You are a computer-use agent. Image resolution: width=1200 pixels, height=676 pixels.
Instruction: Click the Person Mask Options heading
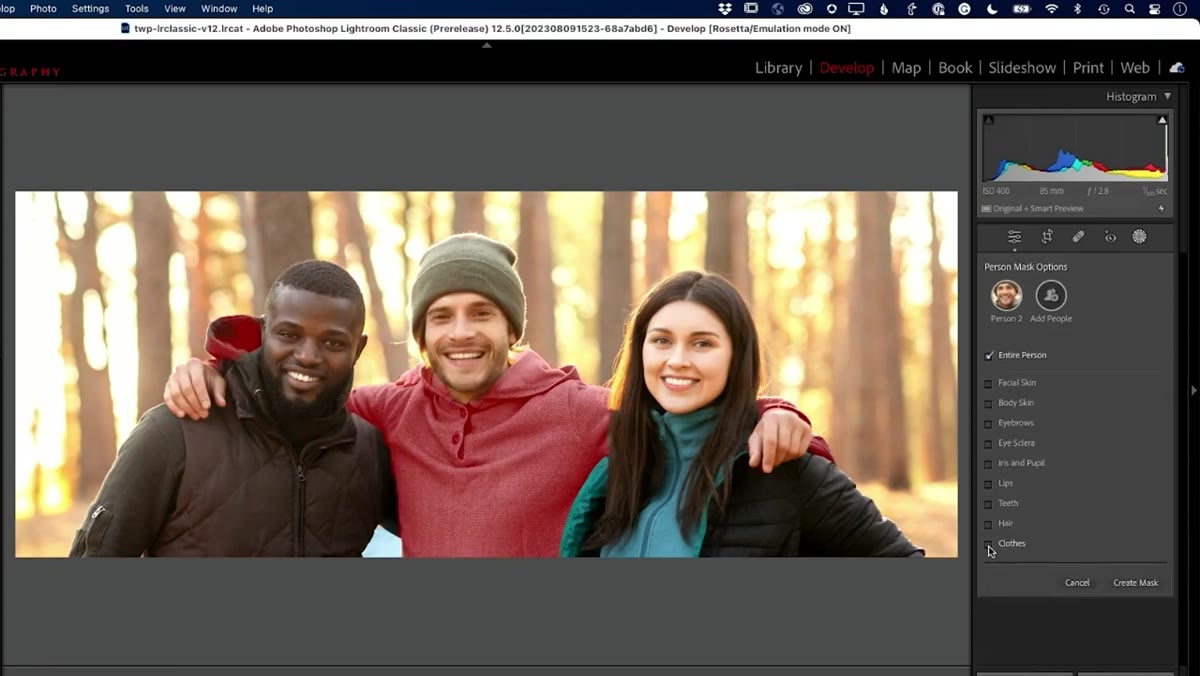(1026, 267)
